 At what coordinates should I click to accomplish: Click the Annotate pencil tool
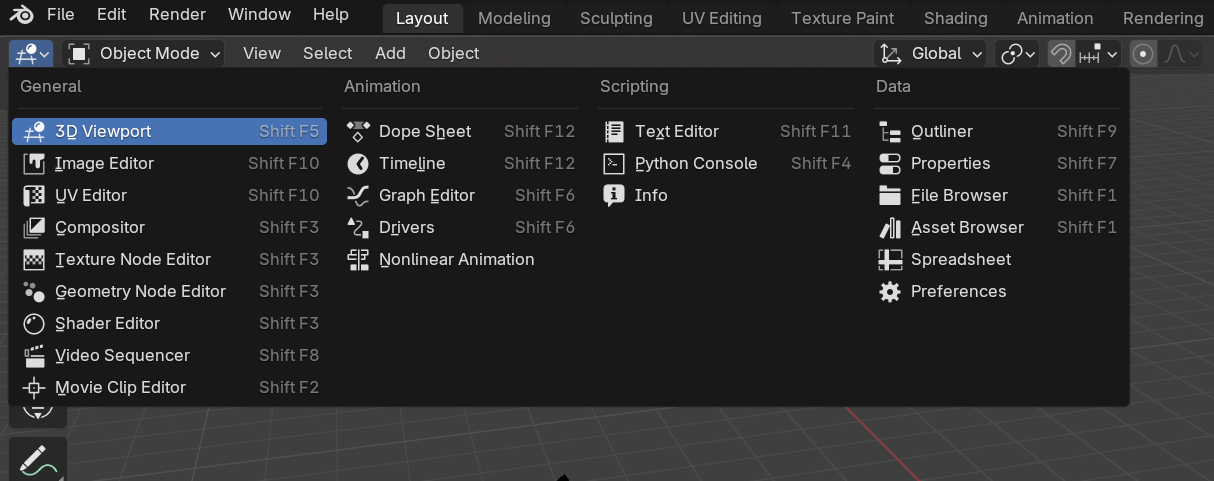click(x=38, y=460)
